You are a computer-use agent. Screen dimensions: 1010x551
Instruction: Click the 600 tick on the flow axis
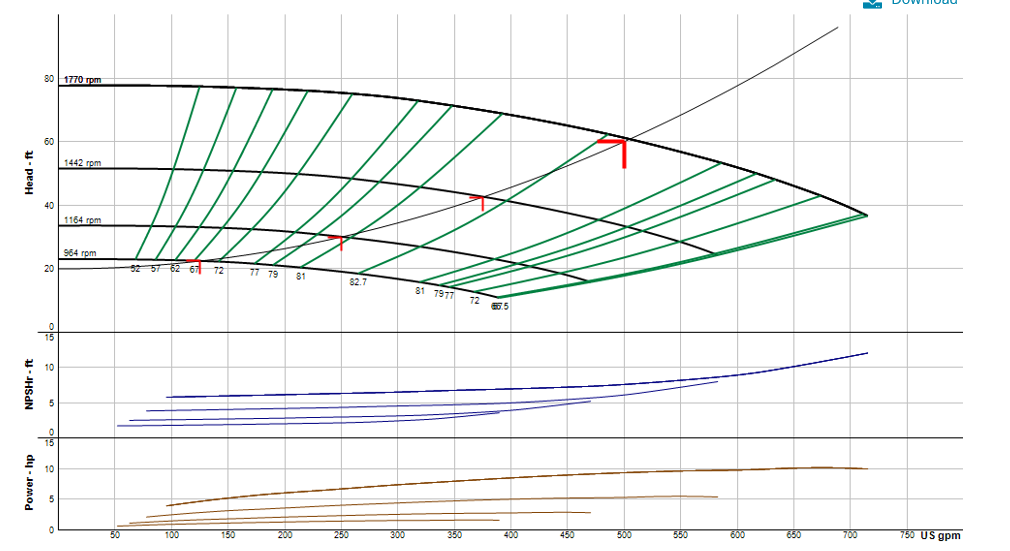pyautogui.click(x=737, y=535)
